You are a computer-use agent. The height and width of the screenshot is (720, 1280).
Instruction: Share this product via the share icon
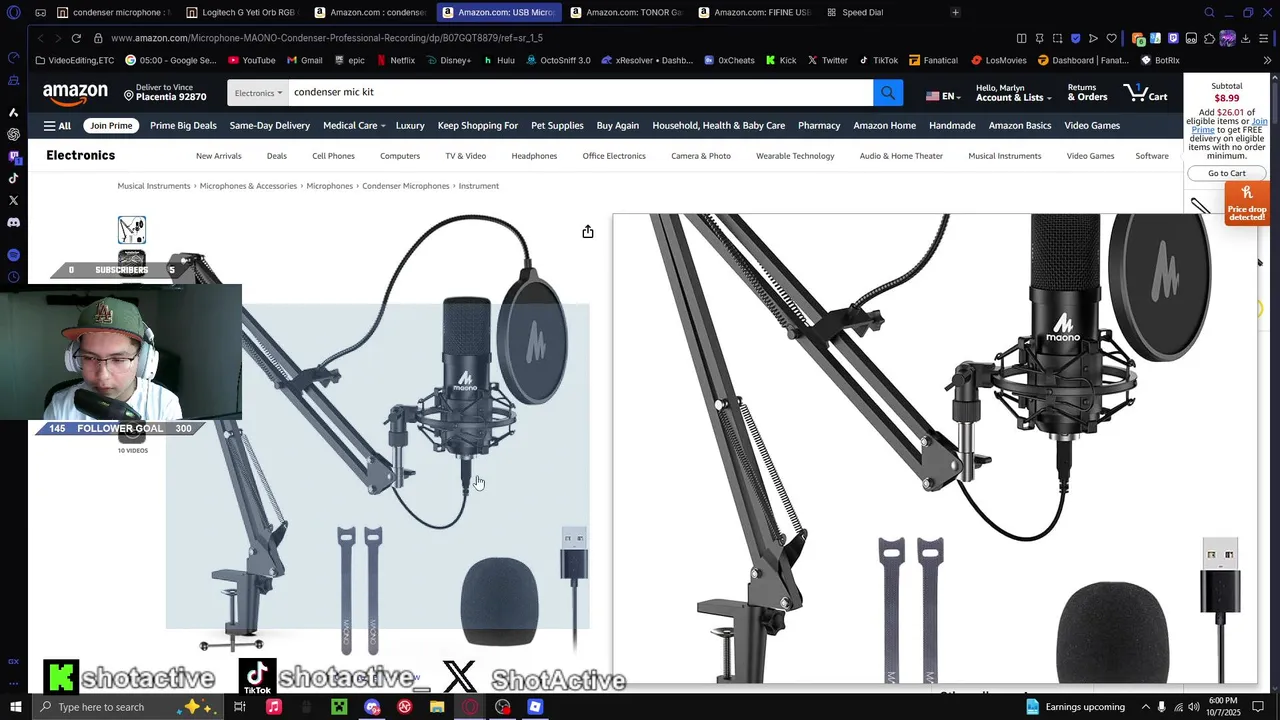[x=588, y=232]
